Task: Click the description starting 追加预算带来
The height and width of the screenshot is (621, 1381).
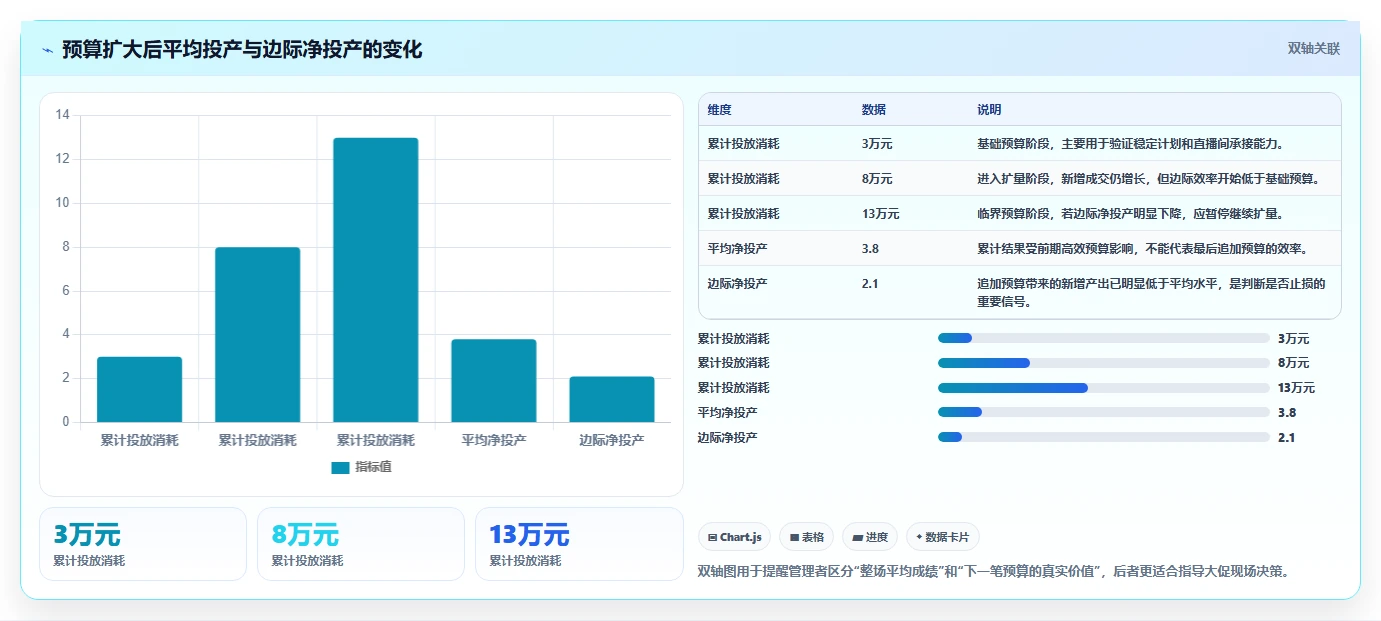Action: 1151,292
